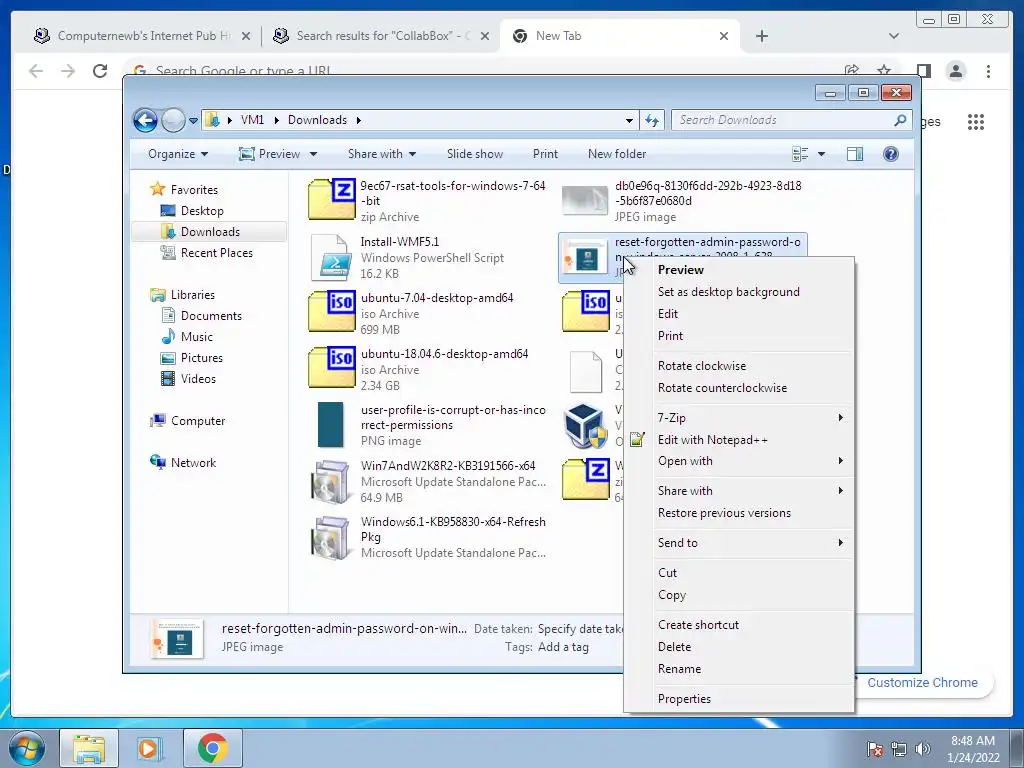
Task: Select the ubuntu-18.04.6-desktop-amd64 iso icon
Action: click(332, 367)
